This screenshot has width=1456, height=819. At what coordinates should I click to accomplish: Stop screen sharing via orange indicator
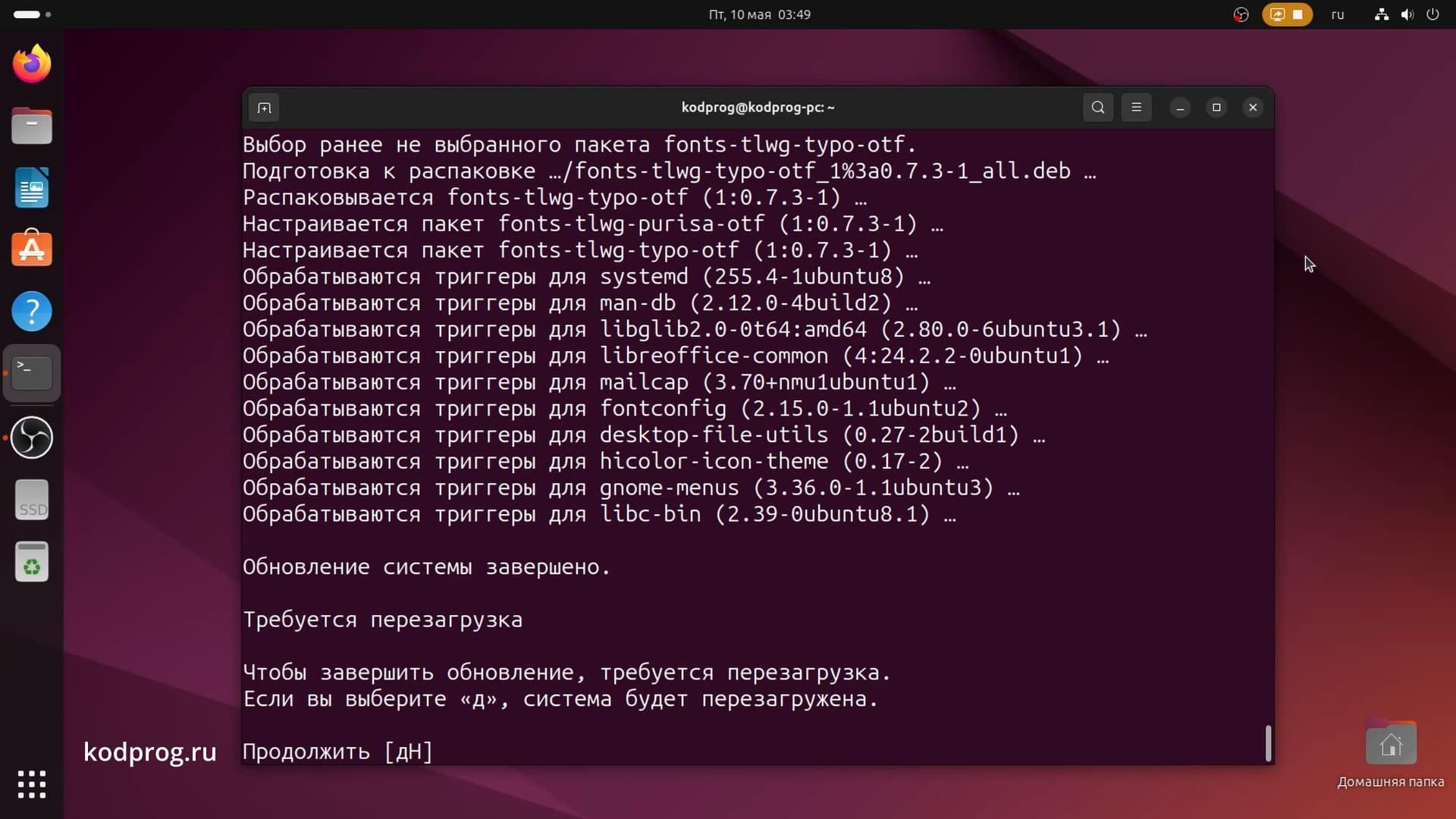(x=1287, y=14)
